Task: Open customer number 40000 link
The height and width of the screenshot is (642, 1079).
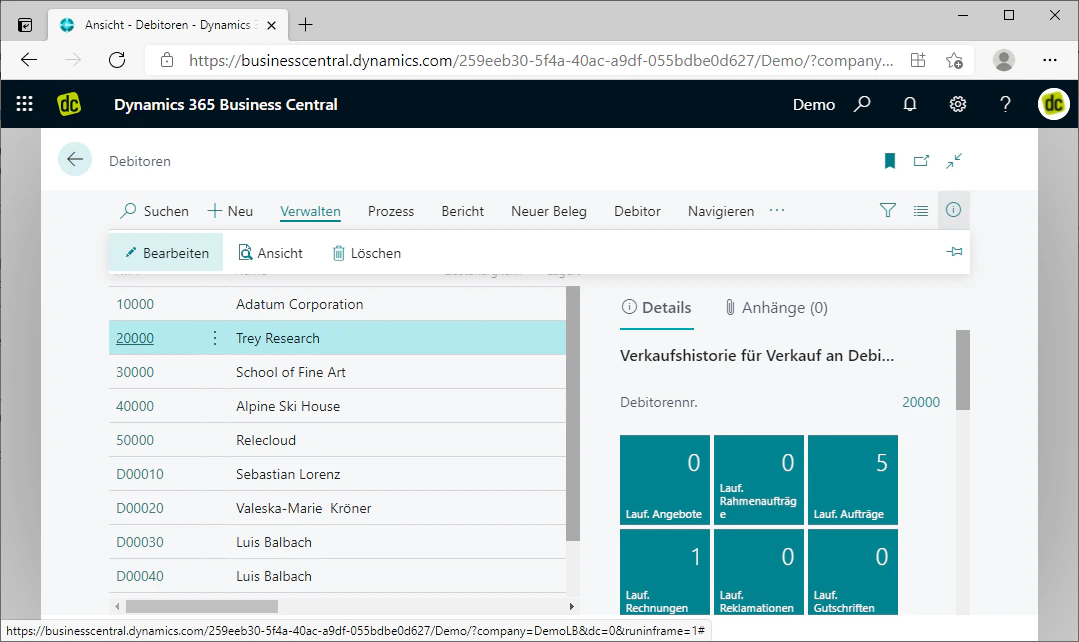Action: pos(135,406)
